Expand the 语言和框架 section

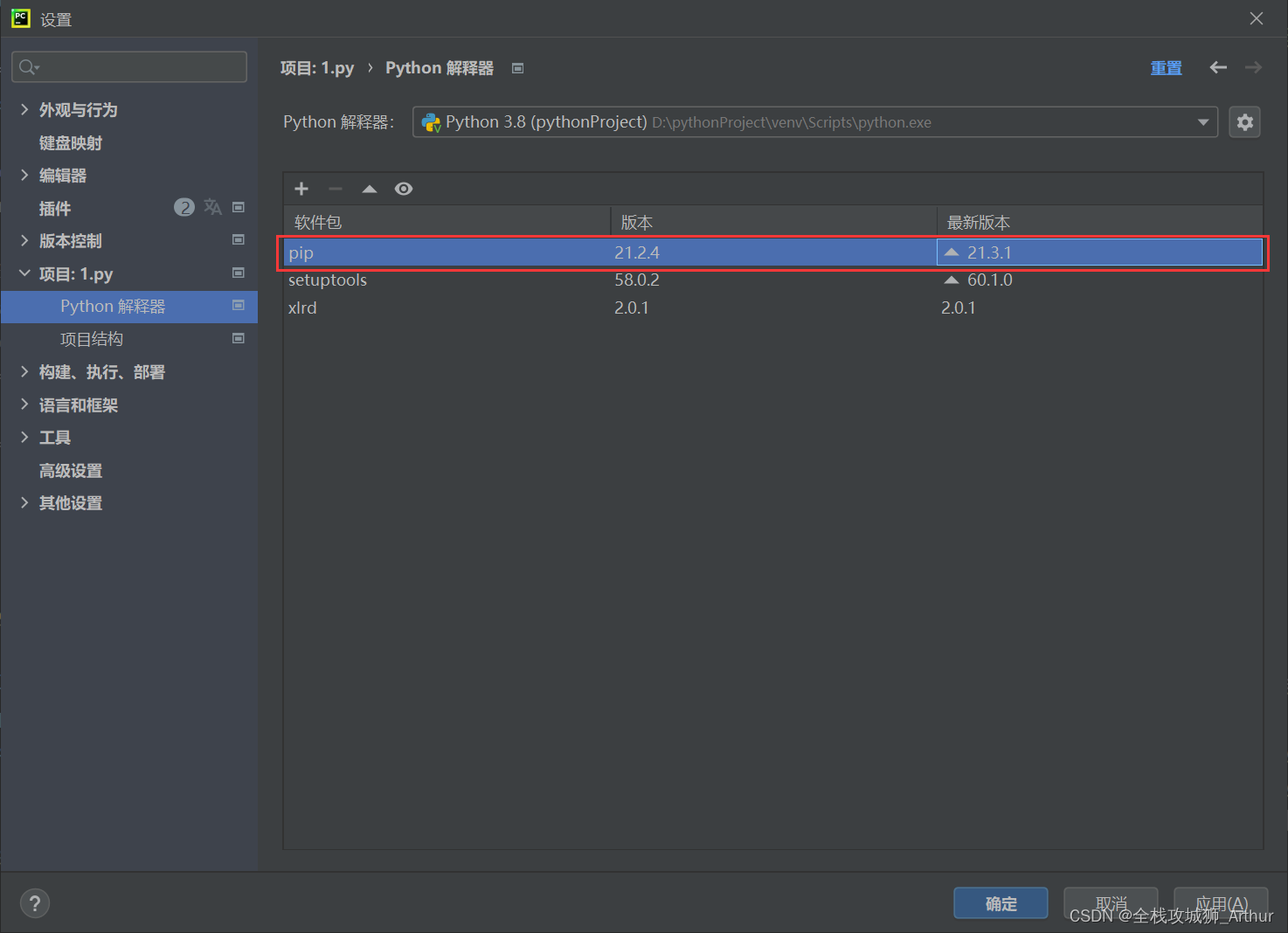pos(24,404)
